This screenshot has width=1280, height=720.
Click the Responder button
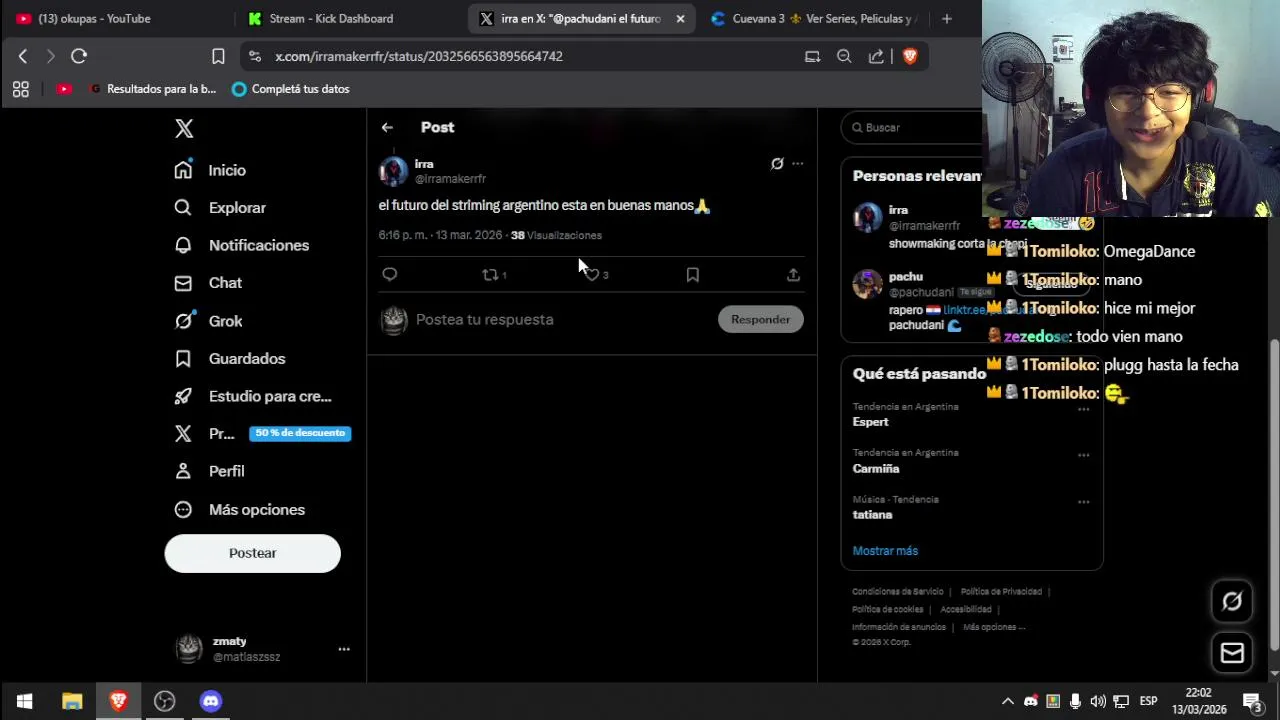pos(760,319)
